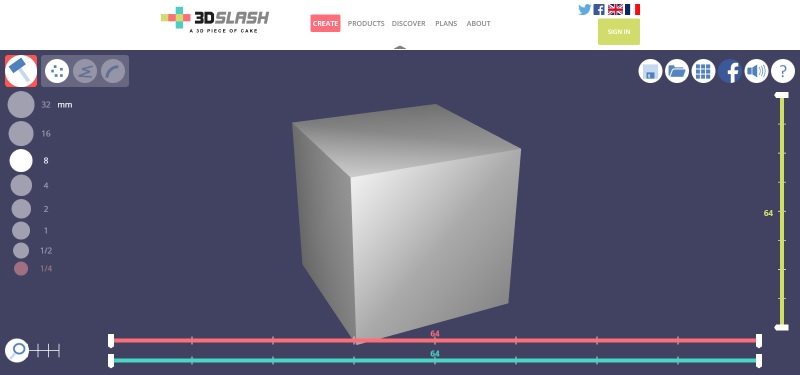This screenshot has width=800, height=375.
Task: Set tool size to 4
Action: click(21, 185)
